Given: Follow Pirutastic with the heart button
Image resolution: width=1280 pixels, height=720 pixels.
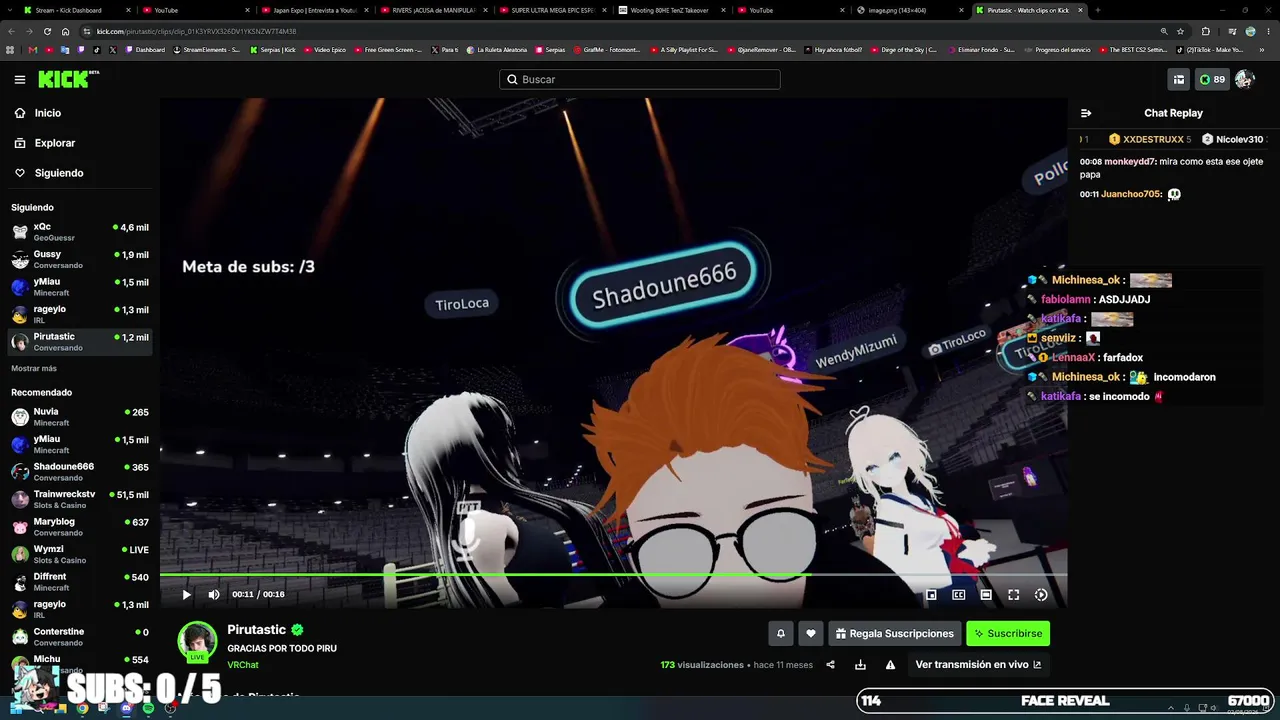Looking at the screenshot, I should [811, 633].
